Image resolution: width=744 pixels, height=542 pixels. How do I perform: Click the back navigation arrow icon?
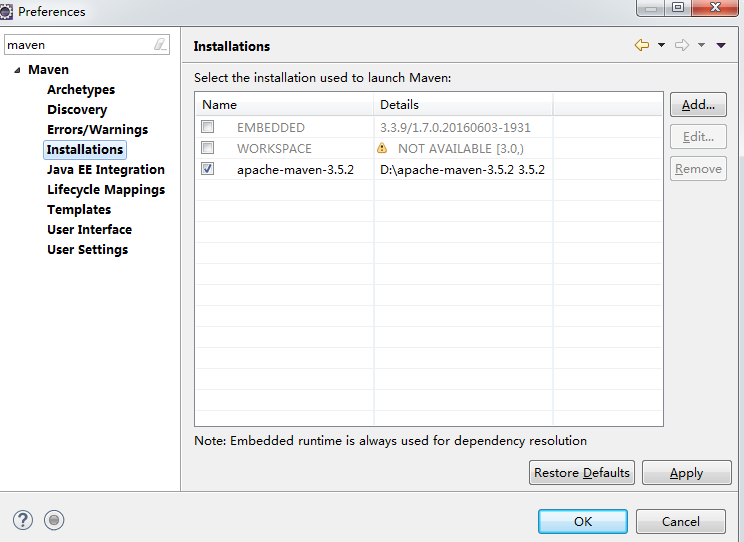(x=642, y=46)
